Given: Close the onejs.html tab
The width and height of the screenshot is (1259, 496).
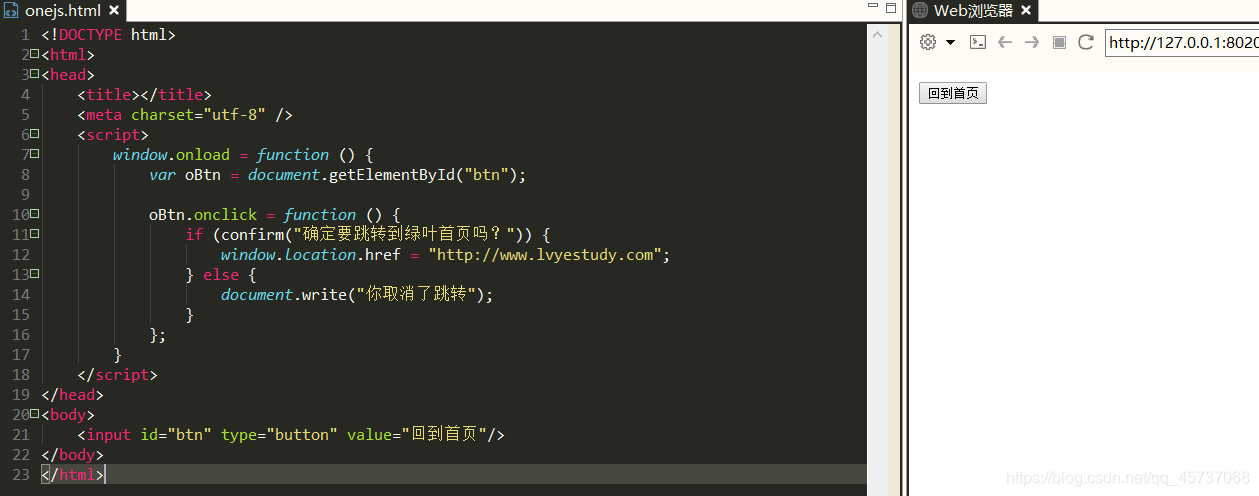Looking at the screenshot, I should tap(114, 11).
